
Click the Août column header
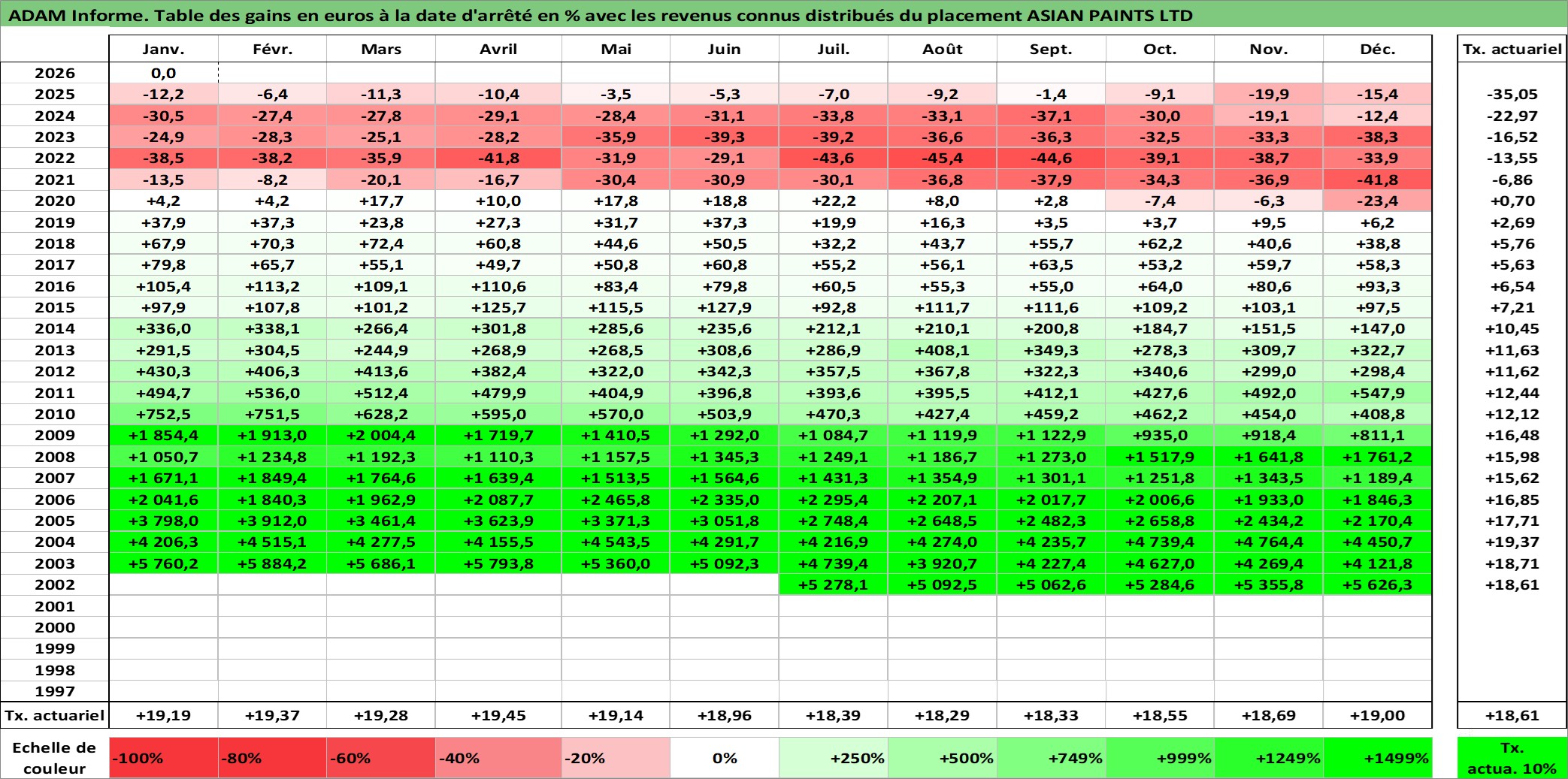pos(942,49)
